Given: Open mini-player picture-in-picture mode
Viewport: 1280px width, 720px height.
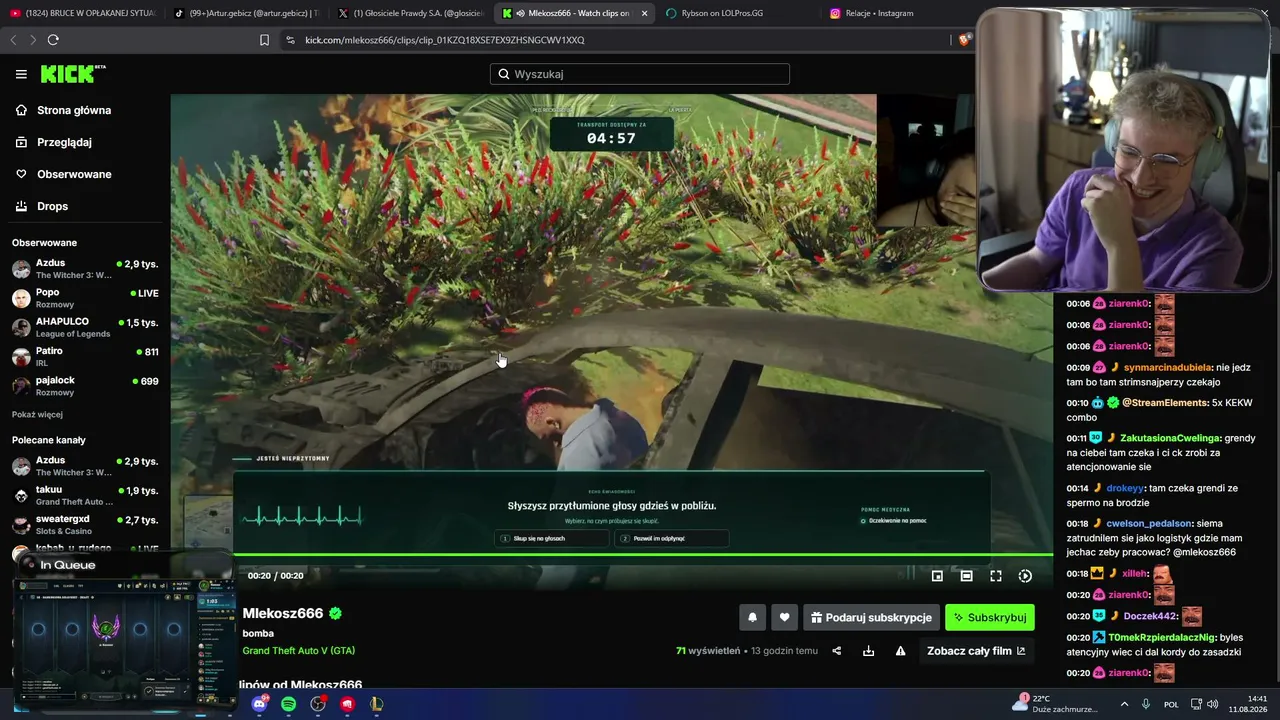Looking at the screenshot, I should [x=937, y=576].
